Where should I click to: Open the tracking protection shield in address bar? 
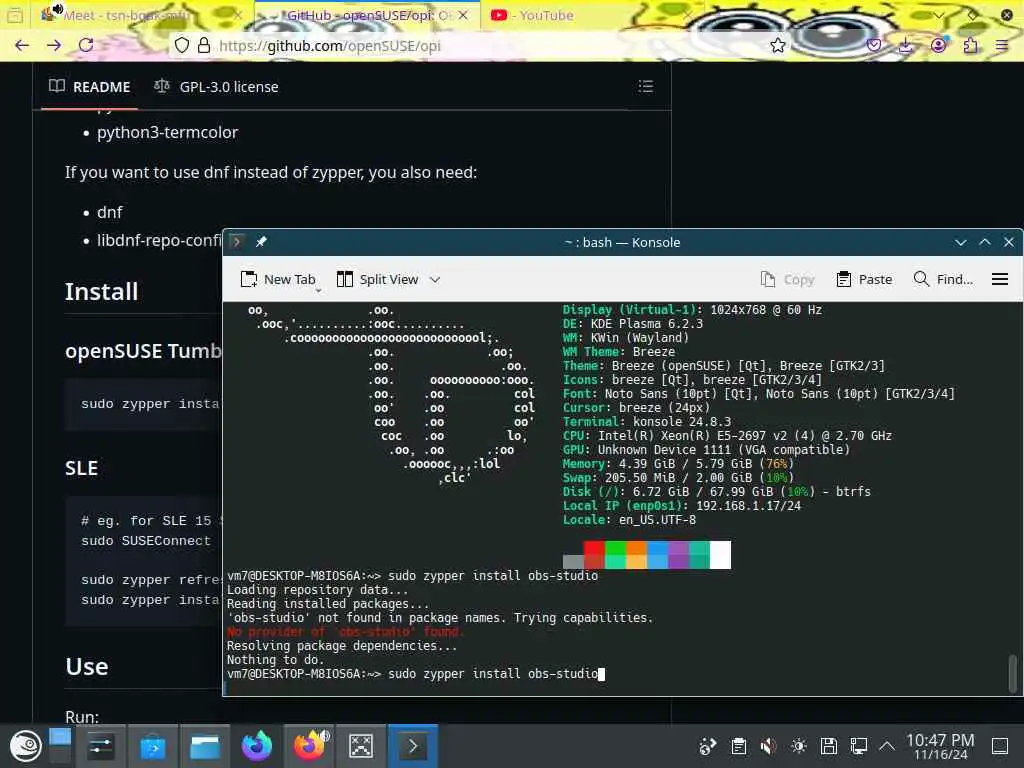[182, 45]
